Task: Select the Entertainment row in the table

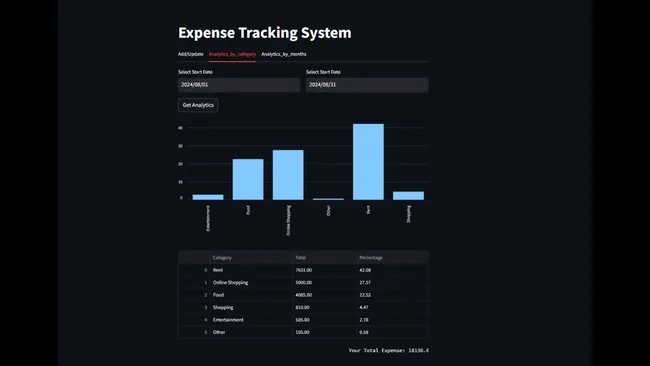Action: [303, 320]
